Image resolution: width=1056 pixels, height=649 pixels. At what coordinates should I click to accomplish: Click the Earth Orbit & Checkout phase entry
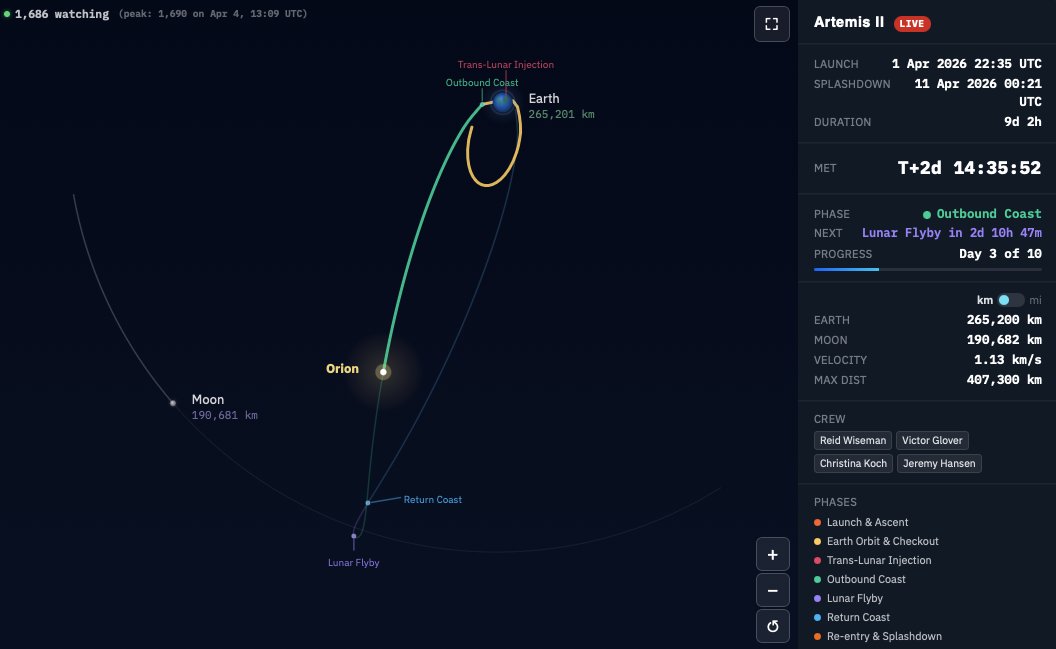coord(876,541)
